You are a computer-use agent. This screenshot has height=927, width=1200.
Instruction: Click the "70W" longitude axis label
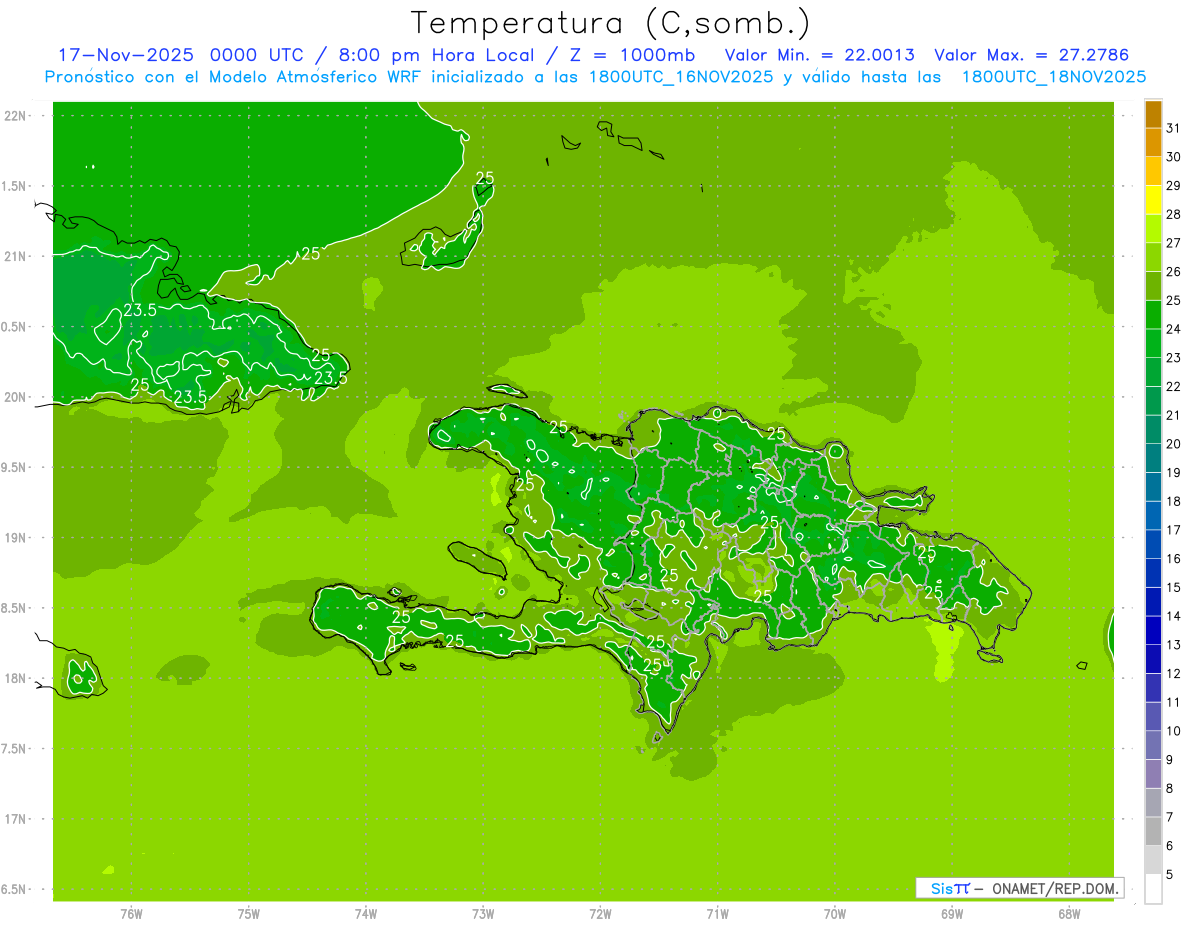tap(835, 914)
